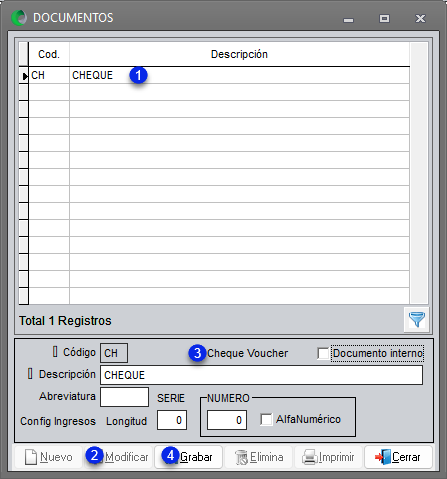Viewport: 447px width, 479px height.
Task: Click the Elimina trash can icon
Action: [x=241, y=457]
